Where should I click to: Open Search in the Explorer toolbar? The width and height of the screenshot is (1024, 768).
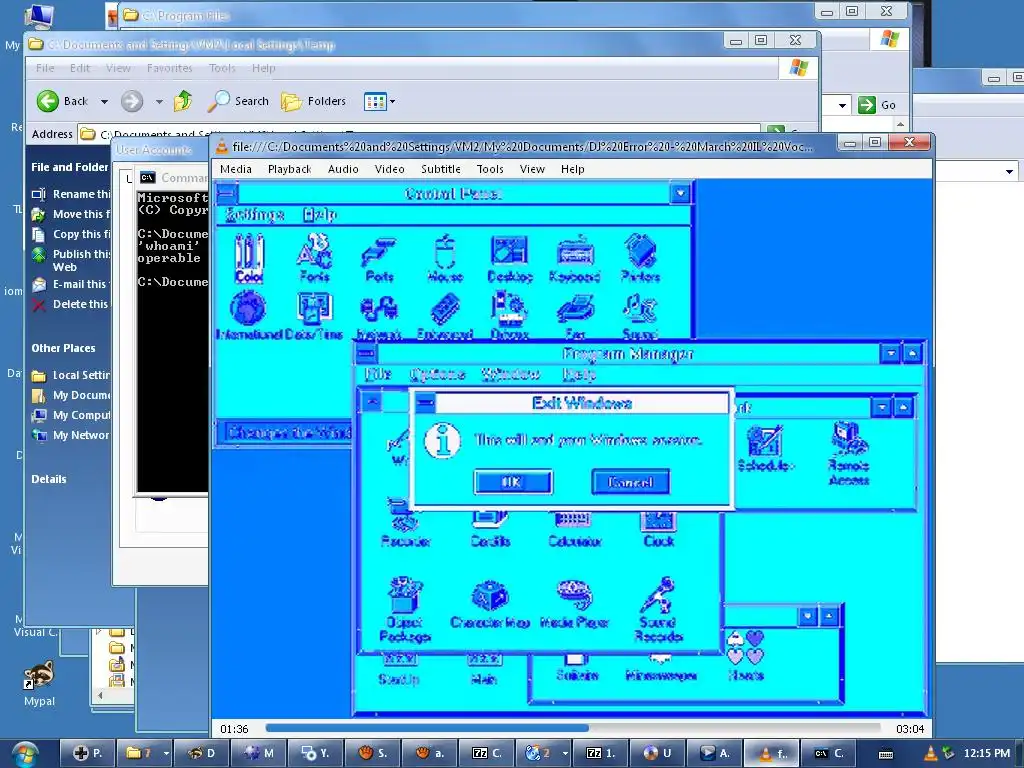tap(238, 101)
